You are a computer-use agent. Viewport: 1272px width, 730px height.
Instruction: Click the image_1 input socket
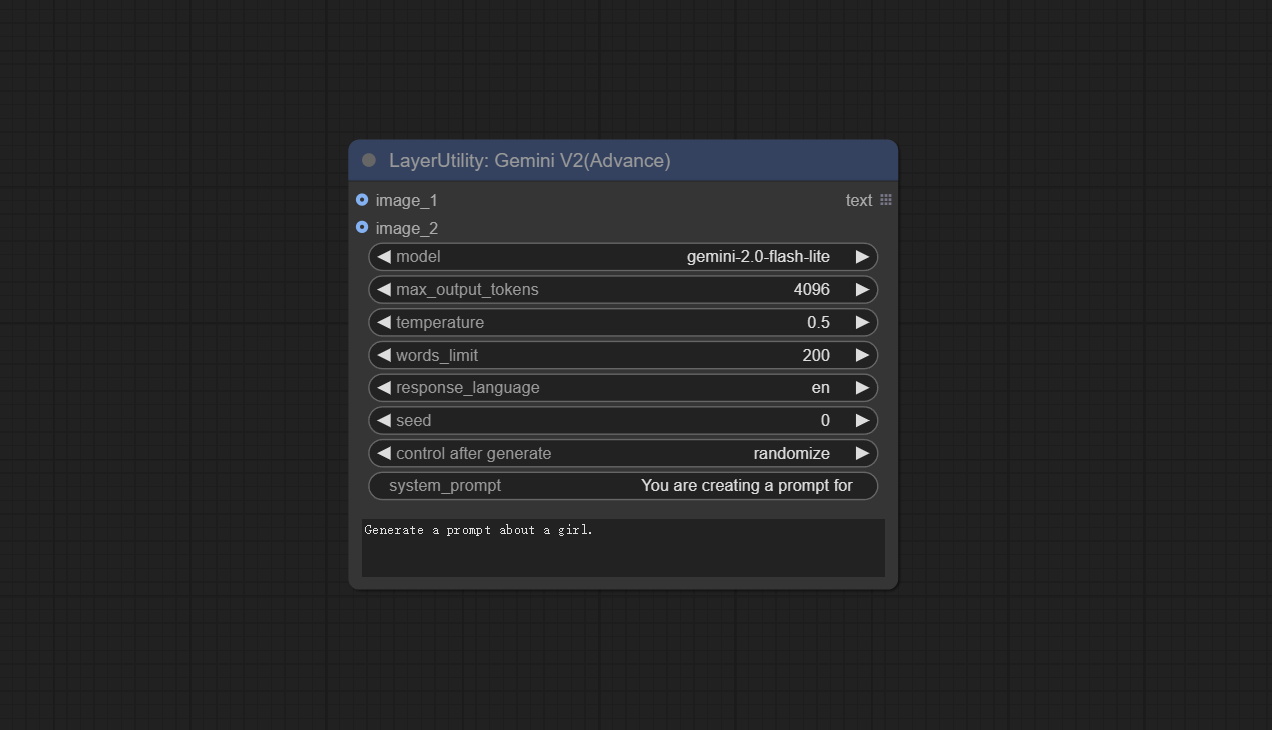pyautogui.click(x=362, y=200)
